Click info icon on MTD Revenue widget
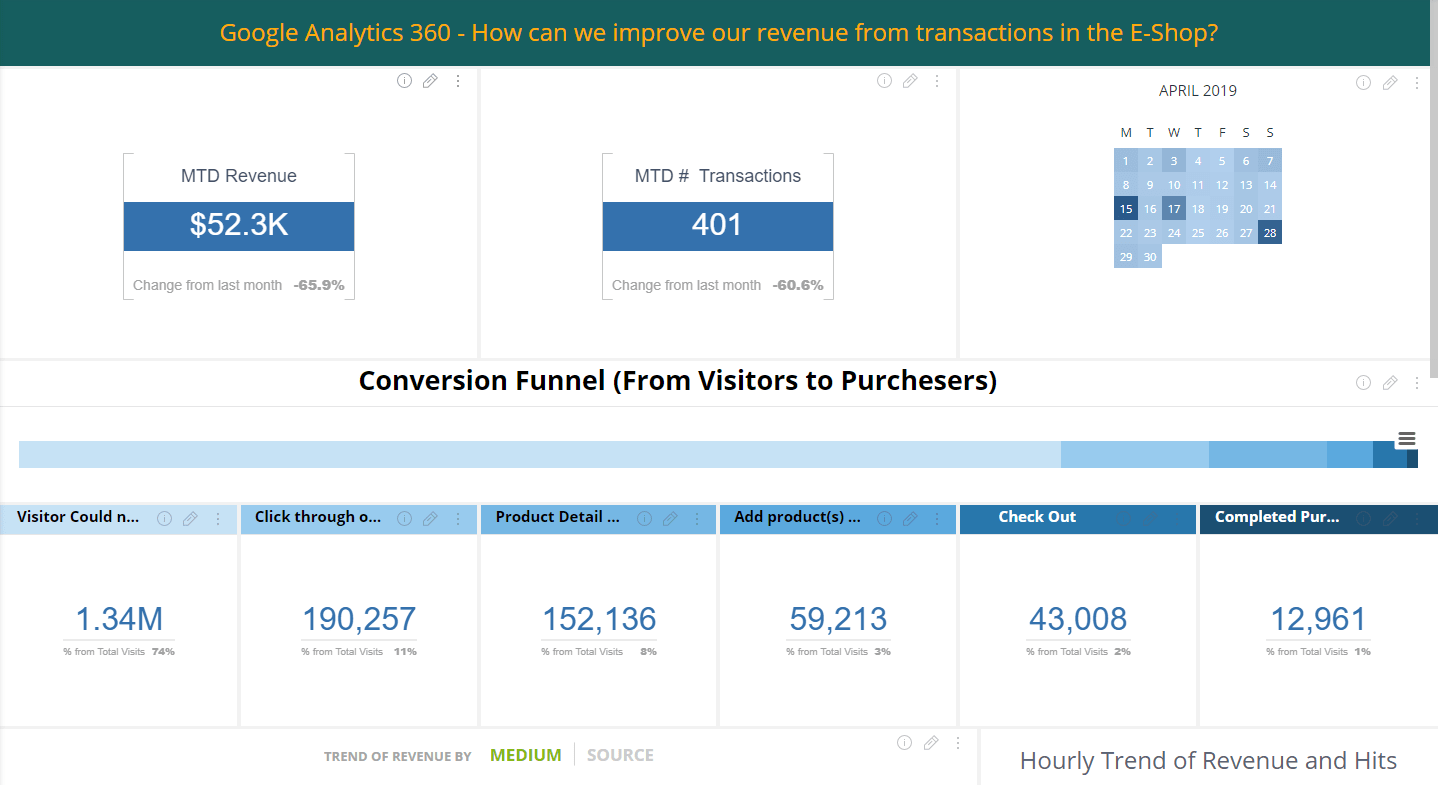This screenshot has width=1438, height=785. pyautogui.click(x=404, y=81)
